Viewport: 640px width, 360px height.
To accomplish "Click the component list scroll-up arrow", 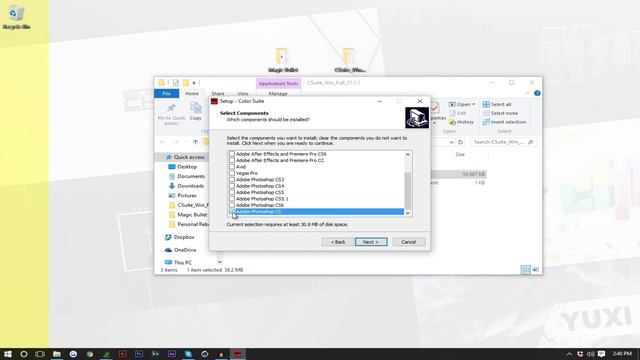I will 407,155.
